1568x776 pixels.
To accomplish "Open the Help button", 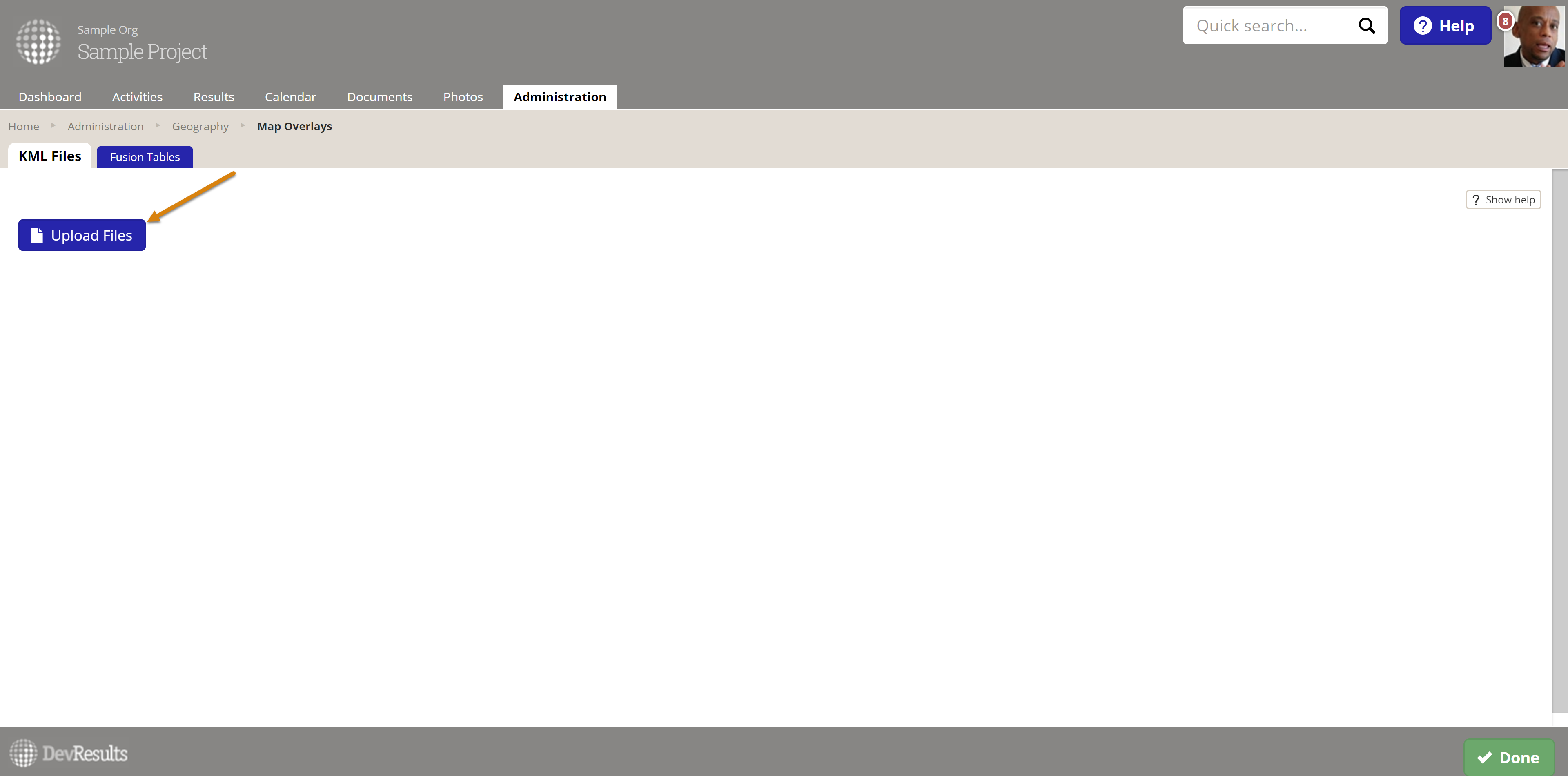I will 1444,26.
